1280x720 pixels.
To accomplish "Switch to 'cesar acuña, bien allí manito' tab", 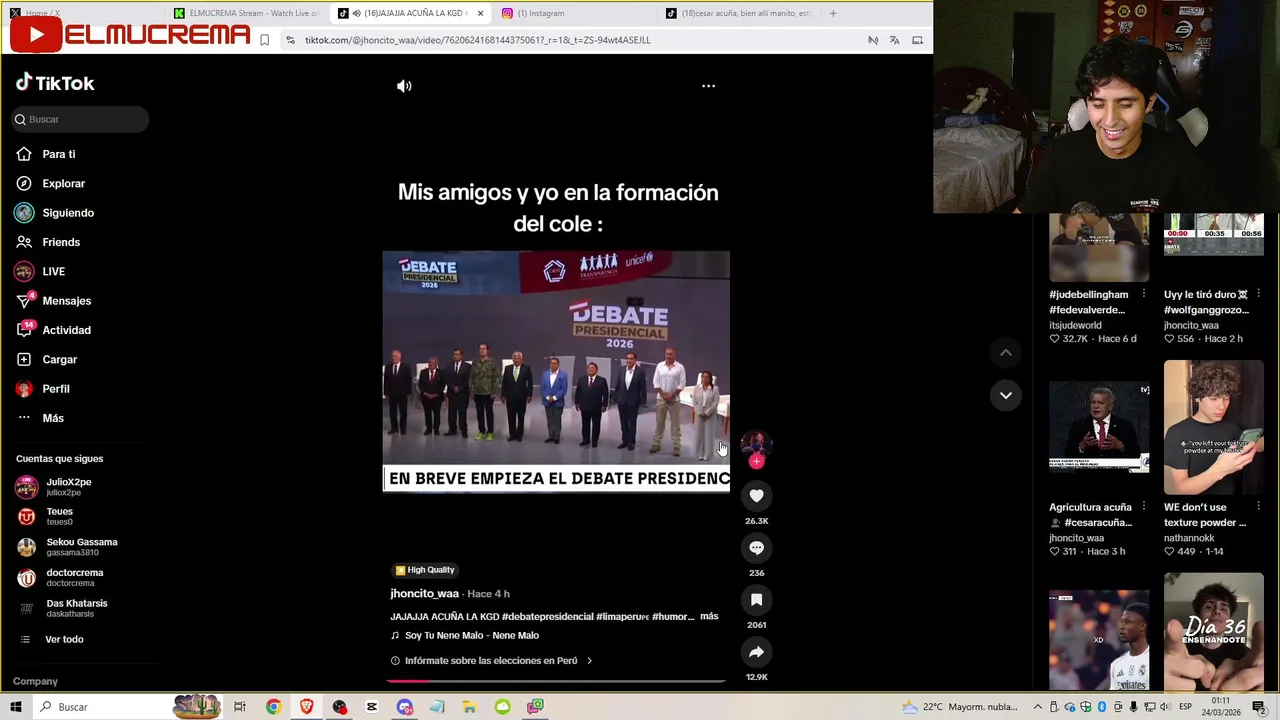I will pyautogui.click(x=740, y=13).
